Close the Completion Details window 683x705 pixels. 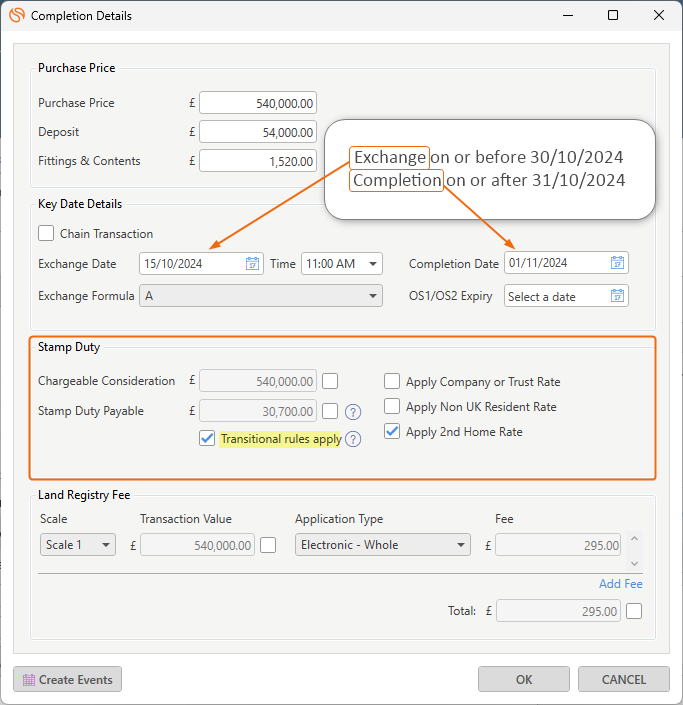(x=659, y=15)
